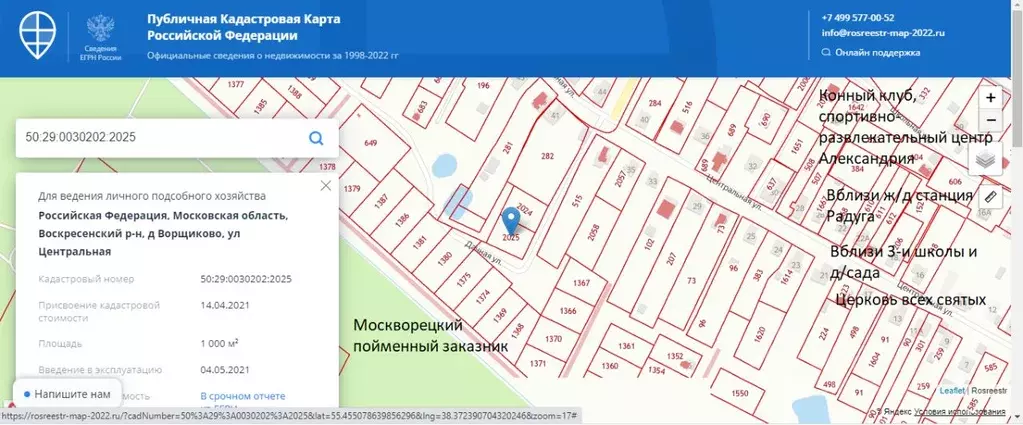The width and height of the screenshot is (1023, 425).
Task: Select parcel 1550 on the map
Action: point(739,394)
